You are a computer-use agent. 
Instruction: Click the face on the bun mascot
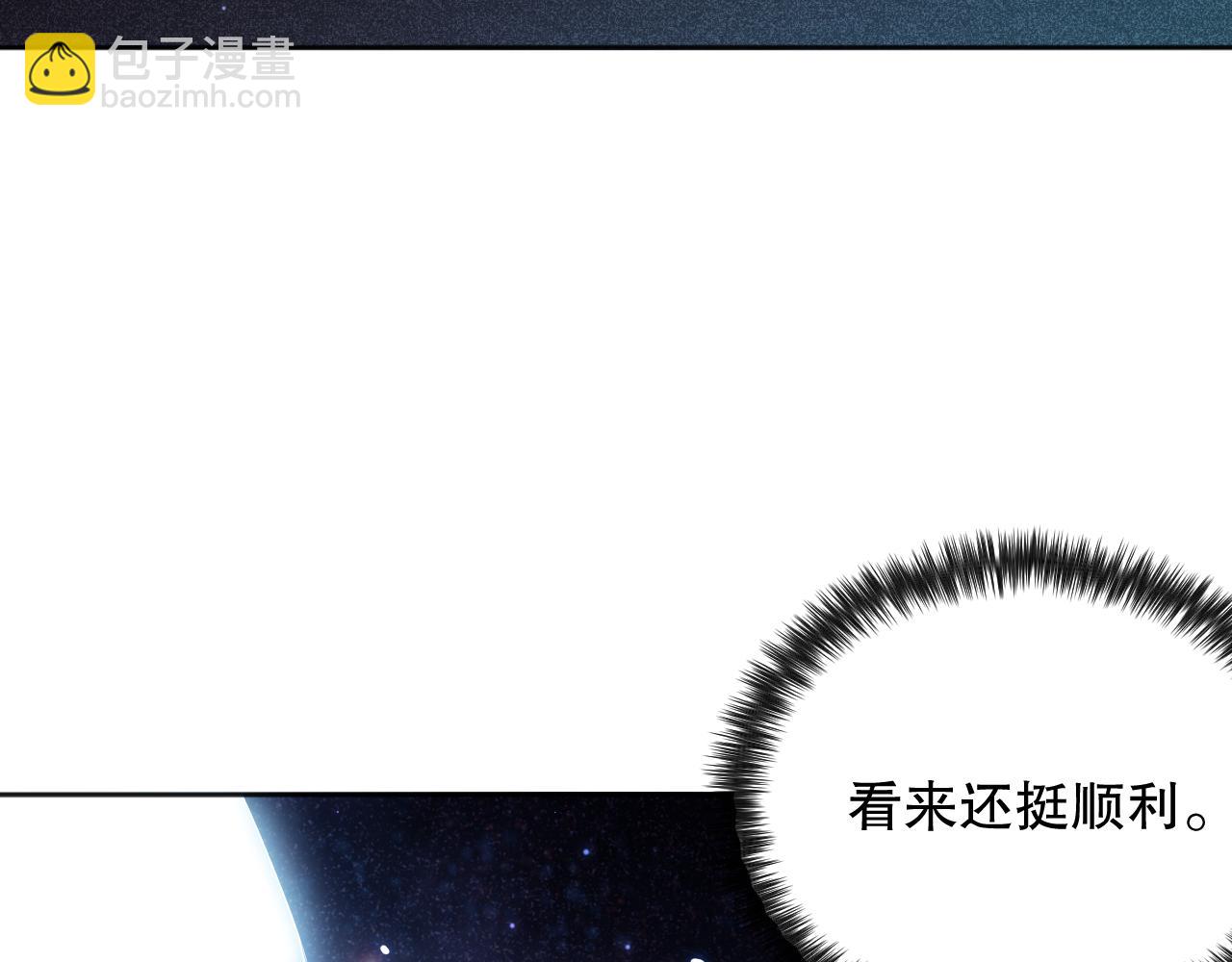[60, 75]
